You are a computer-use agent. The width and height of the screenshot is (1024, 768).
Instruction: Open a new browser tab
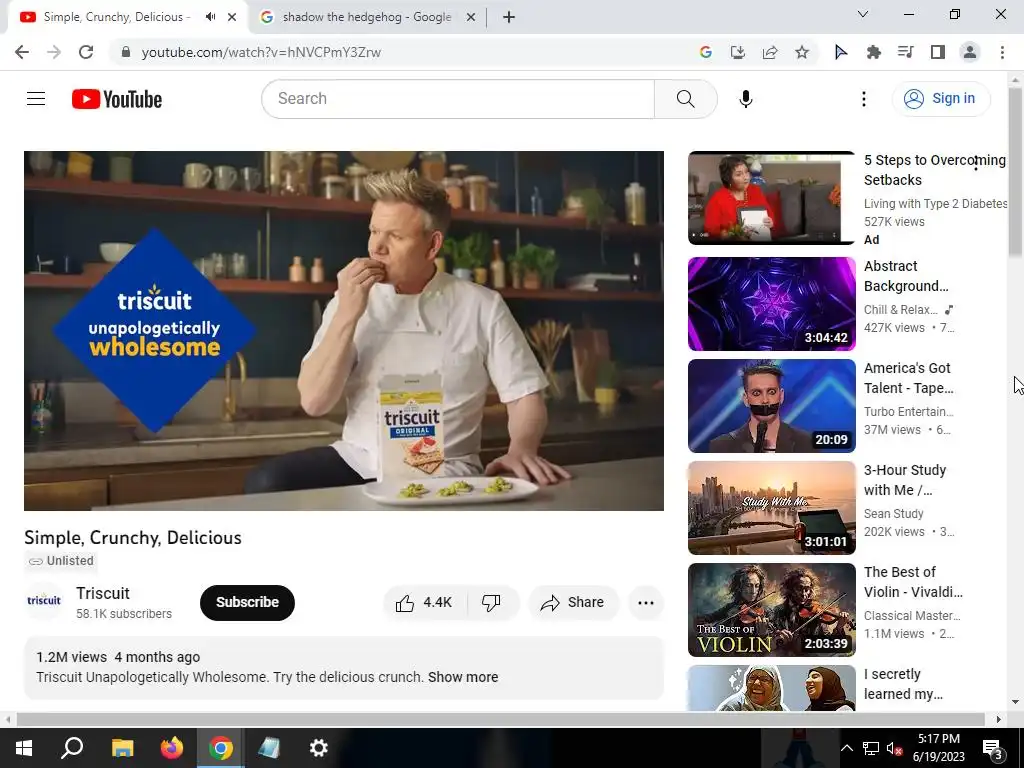[509, 17]
